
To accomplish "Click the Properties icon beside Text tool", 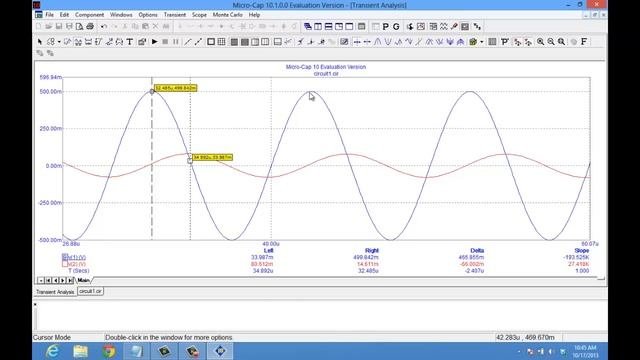I will click(x=142, y=42).
